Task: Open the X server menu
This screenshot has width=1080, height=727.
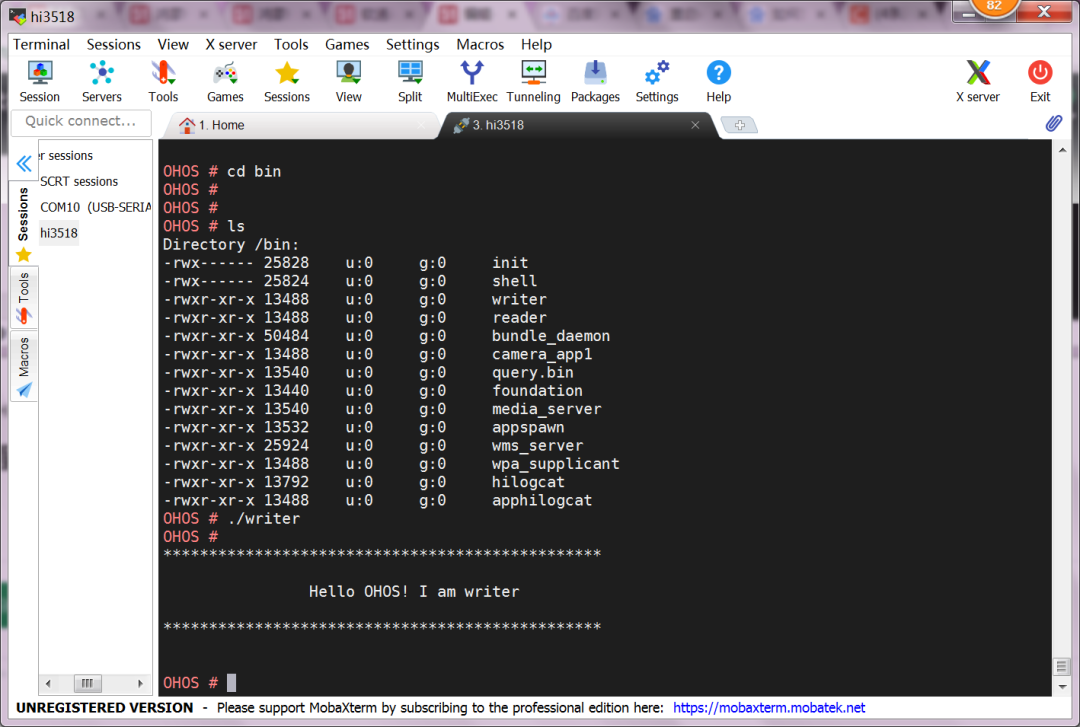Action: [x=231, y=44]
